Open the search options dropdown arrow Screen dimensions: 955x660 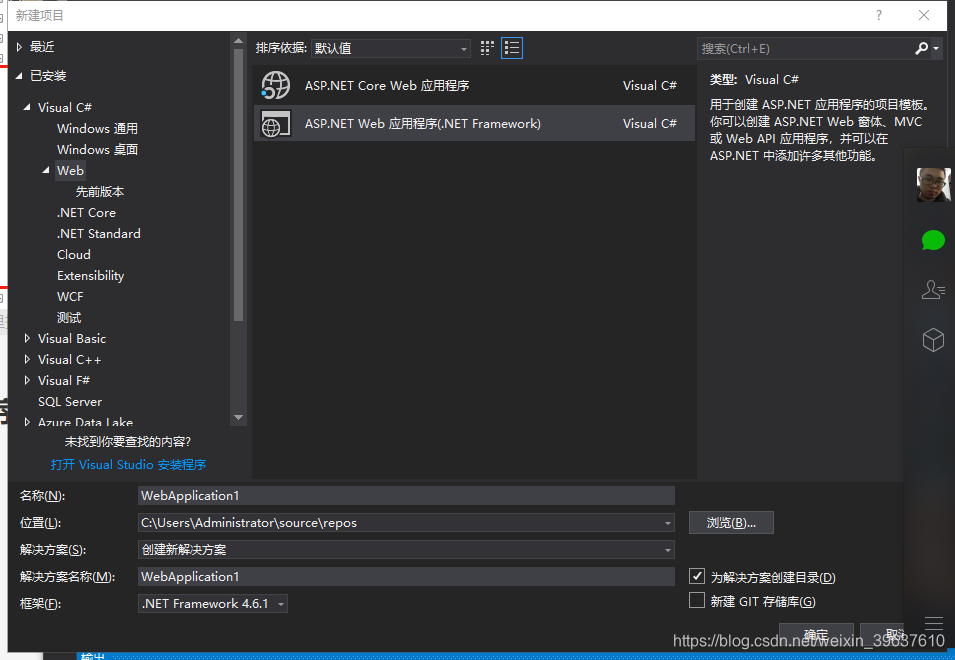coord(936,49)
